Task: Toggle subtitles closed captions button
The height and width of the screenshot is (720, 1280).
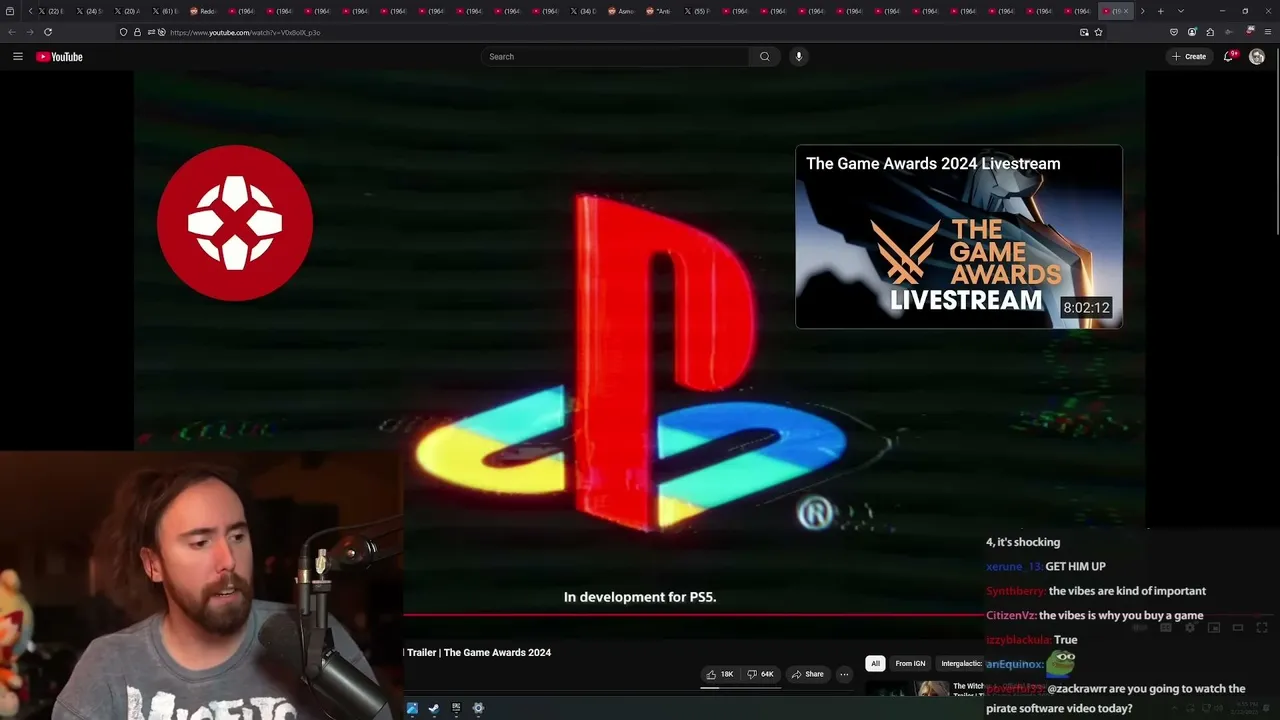Action: (1165, 627)
